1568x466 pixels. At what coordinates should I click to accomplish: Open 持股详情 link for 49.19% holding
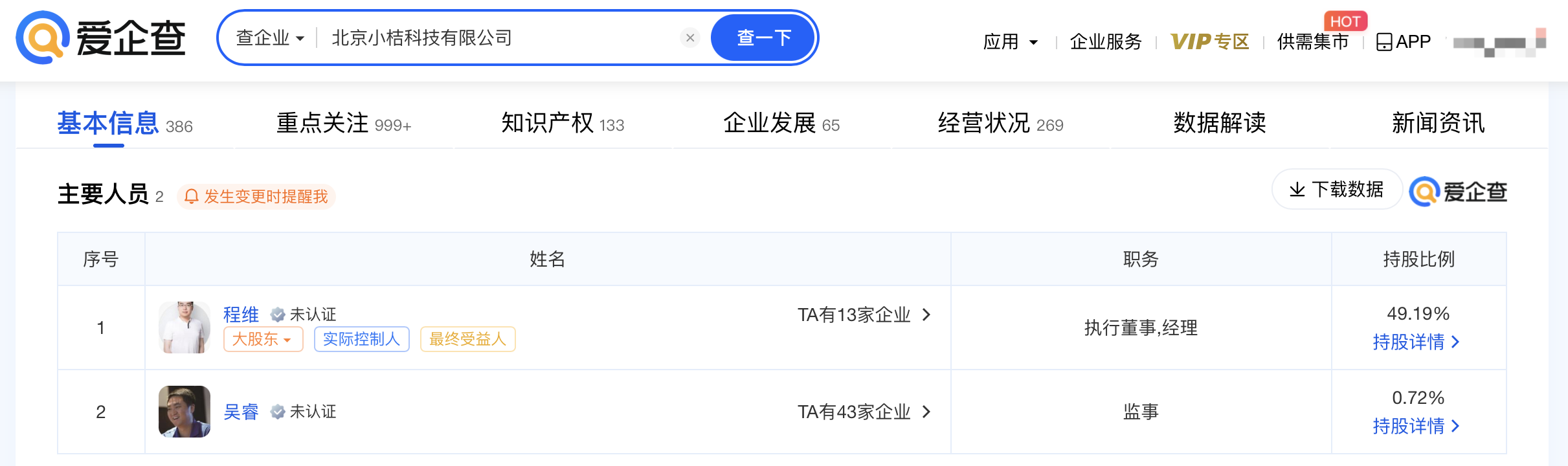pos(1417,342)
